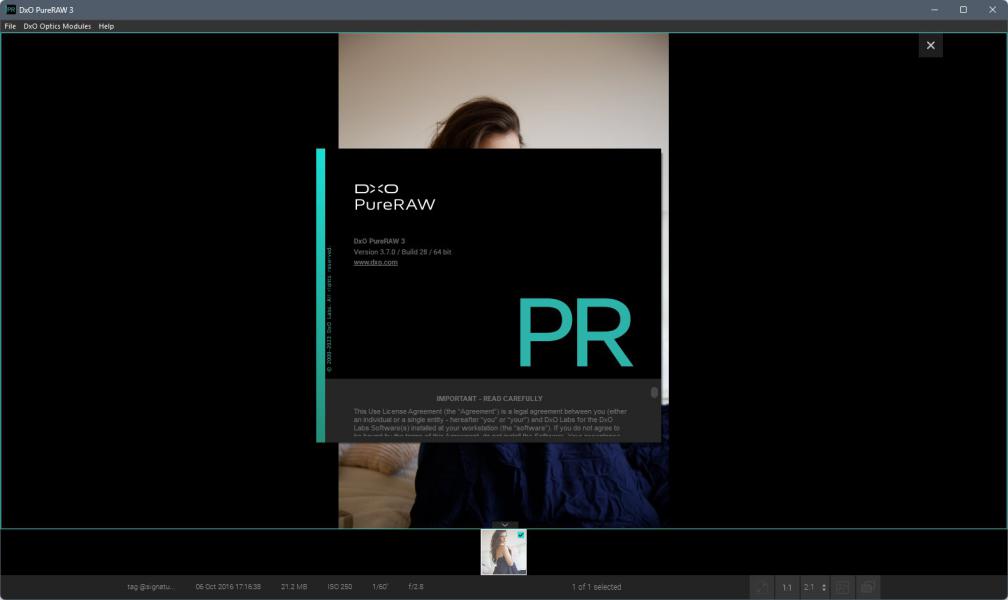Click the PR app icon in the title bar
This screenshot has width=1008, height=600.
coord(11,10)
